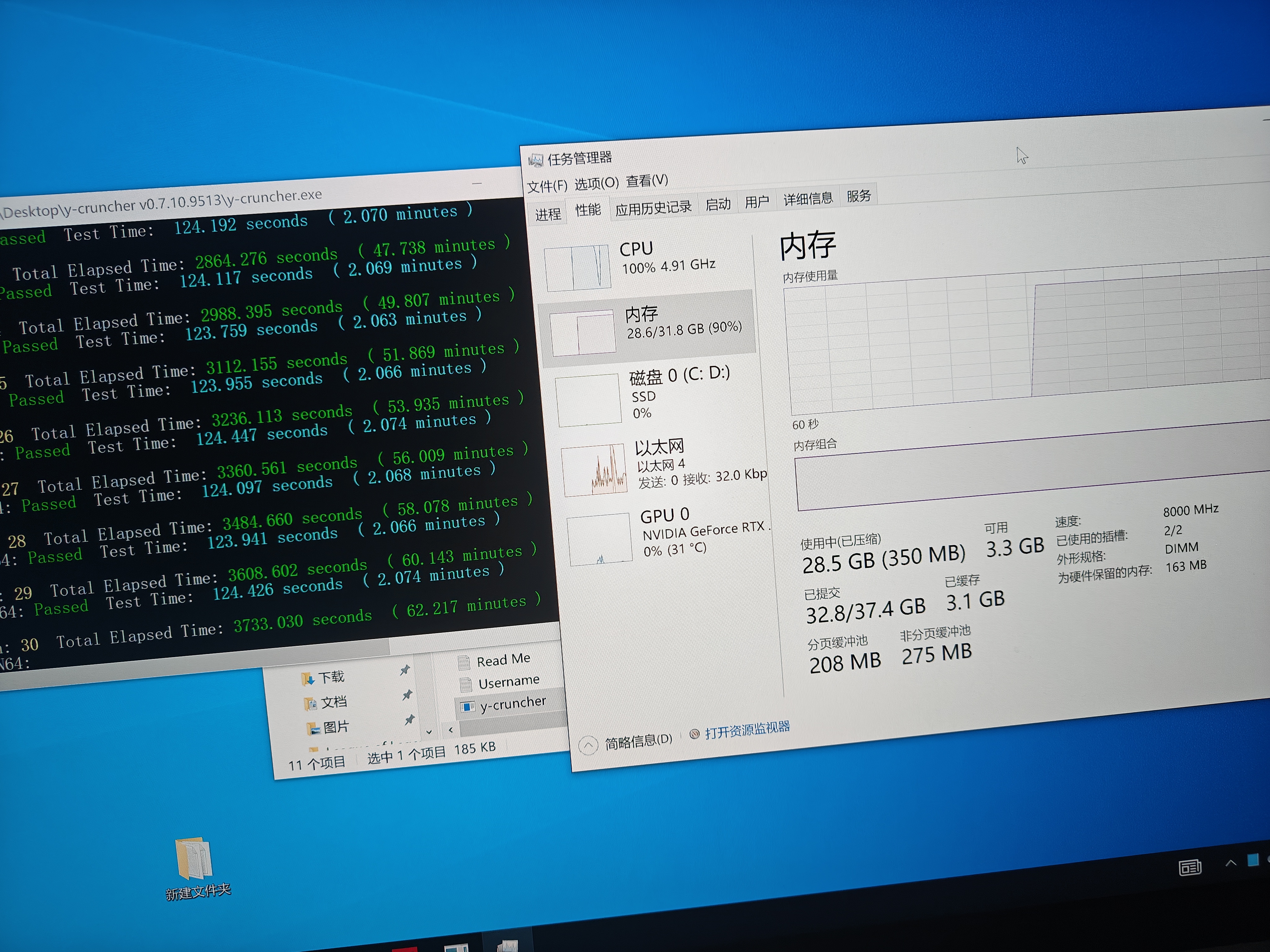The width and height of the screenshot is (1270, 952).
Task: Select the Read Me text file icon
Action: coord(464,663)
